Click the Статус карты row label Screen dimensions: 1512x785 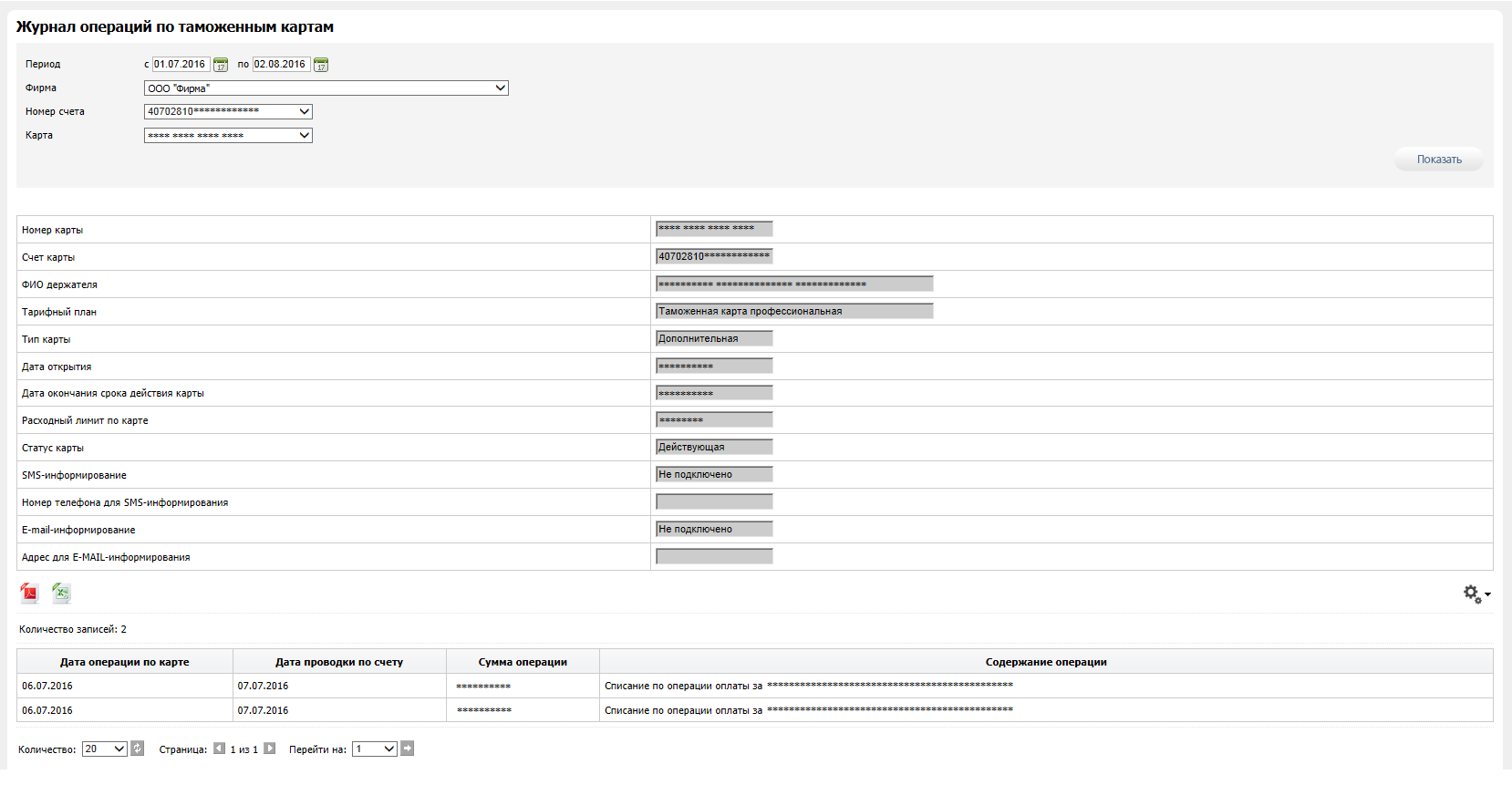(53, 448)
